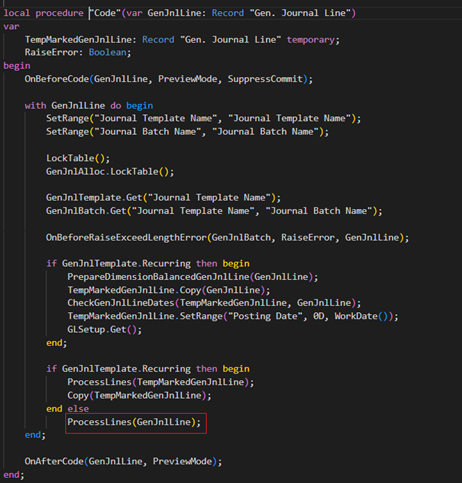Screen dimensions: 462x483
Task: Click GenJnlTemplate.Get call
Action: (x=163, y=198)
